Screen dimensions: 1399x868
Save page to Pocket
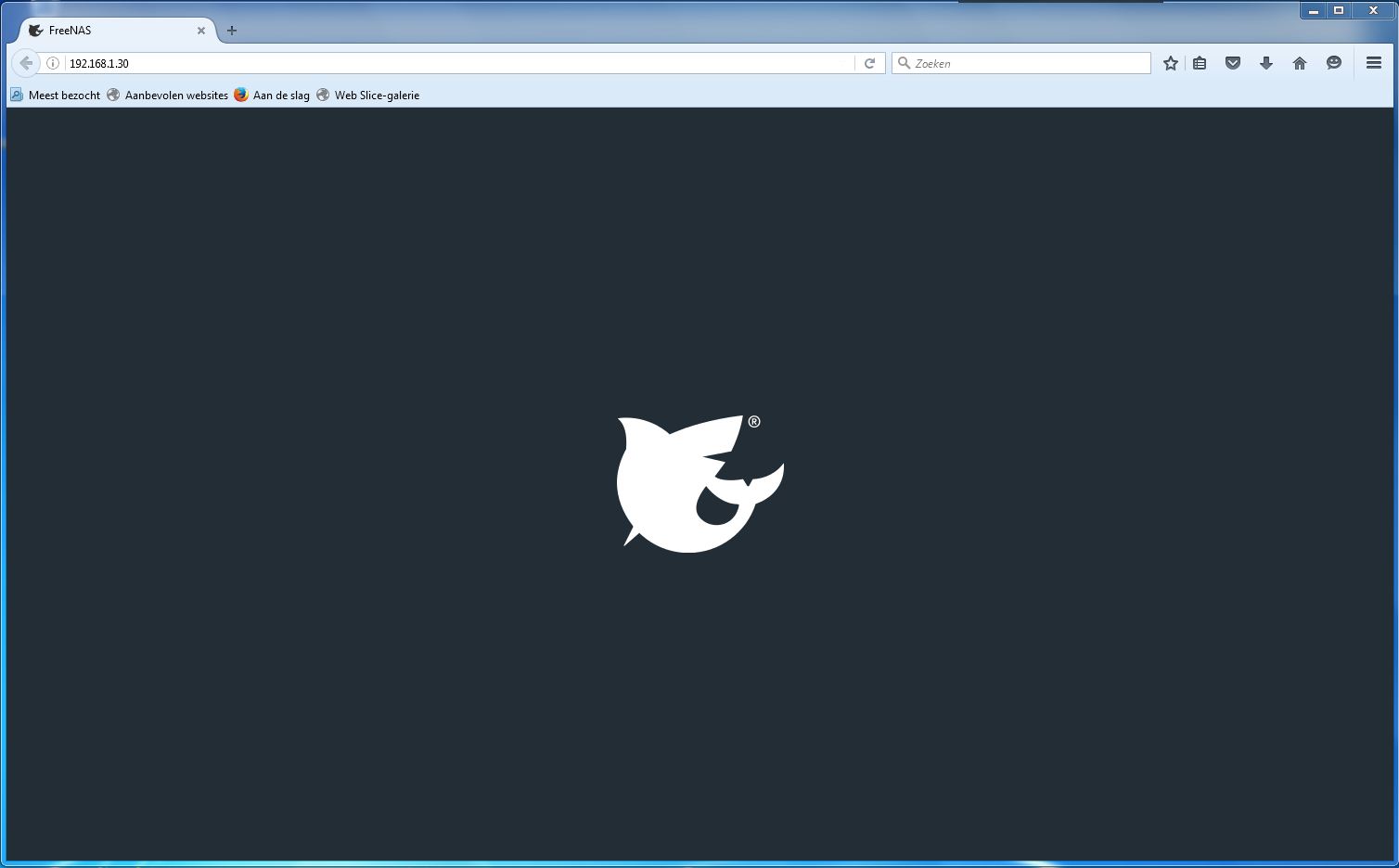pyautogui.click(x=1233, y=63)
